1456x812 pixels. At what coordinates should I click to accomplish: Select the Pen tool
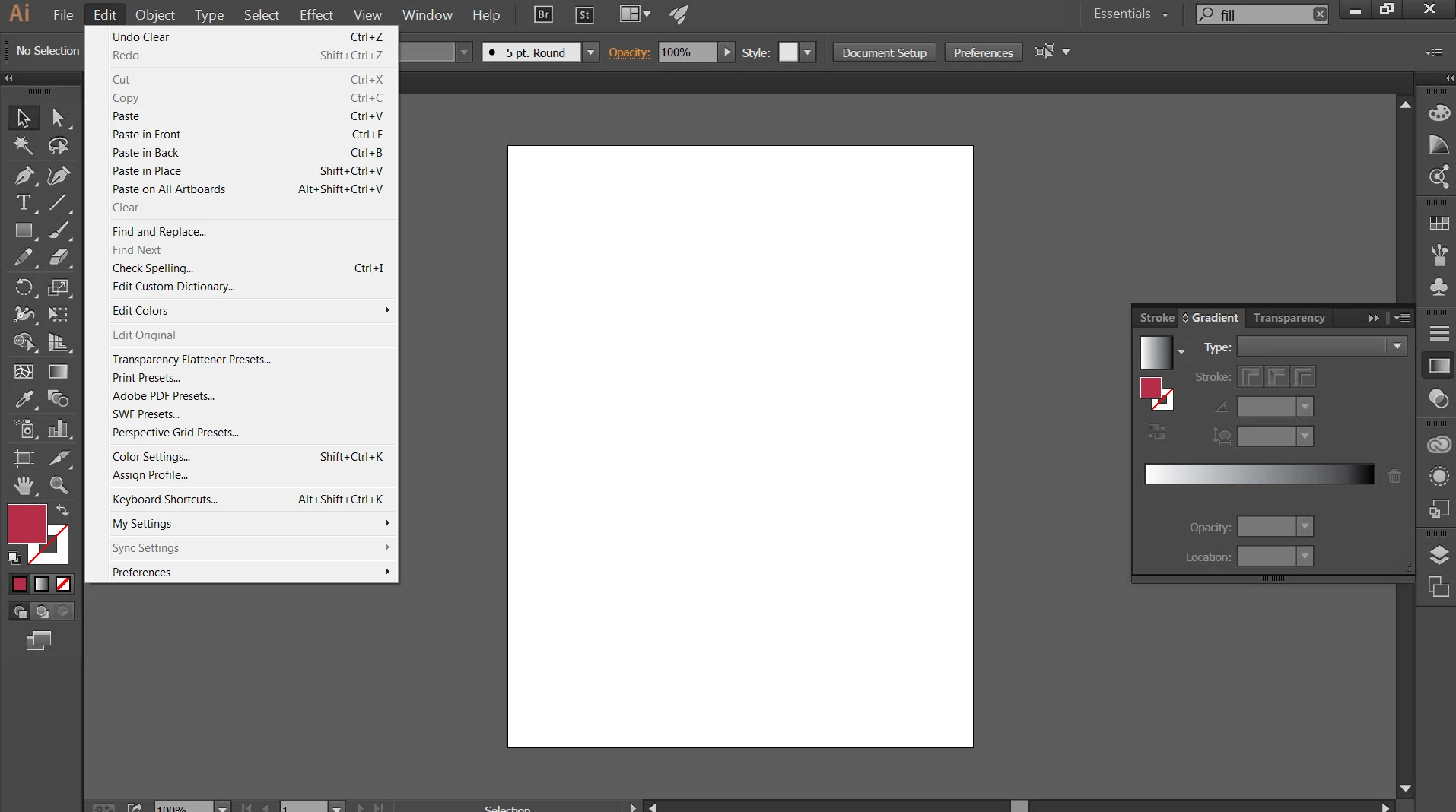point(24,175)
